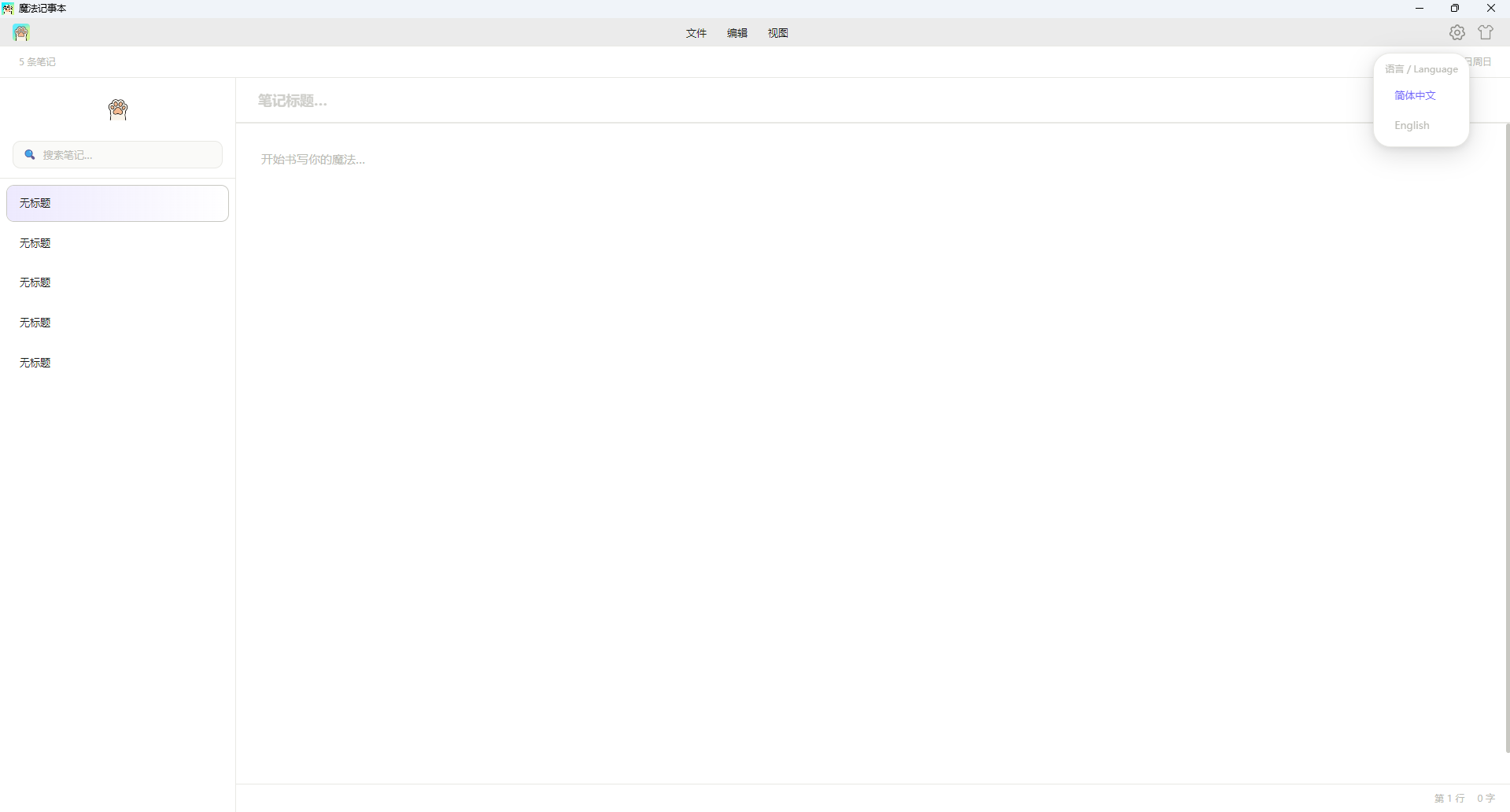
Task: Open the settings gear icon
Action: [x=1456, y=32]
